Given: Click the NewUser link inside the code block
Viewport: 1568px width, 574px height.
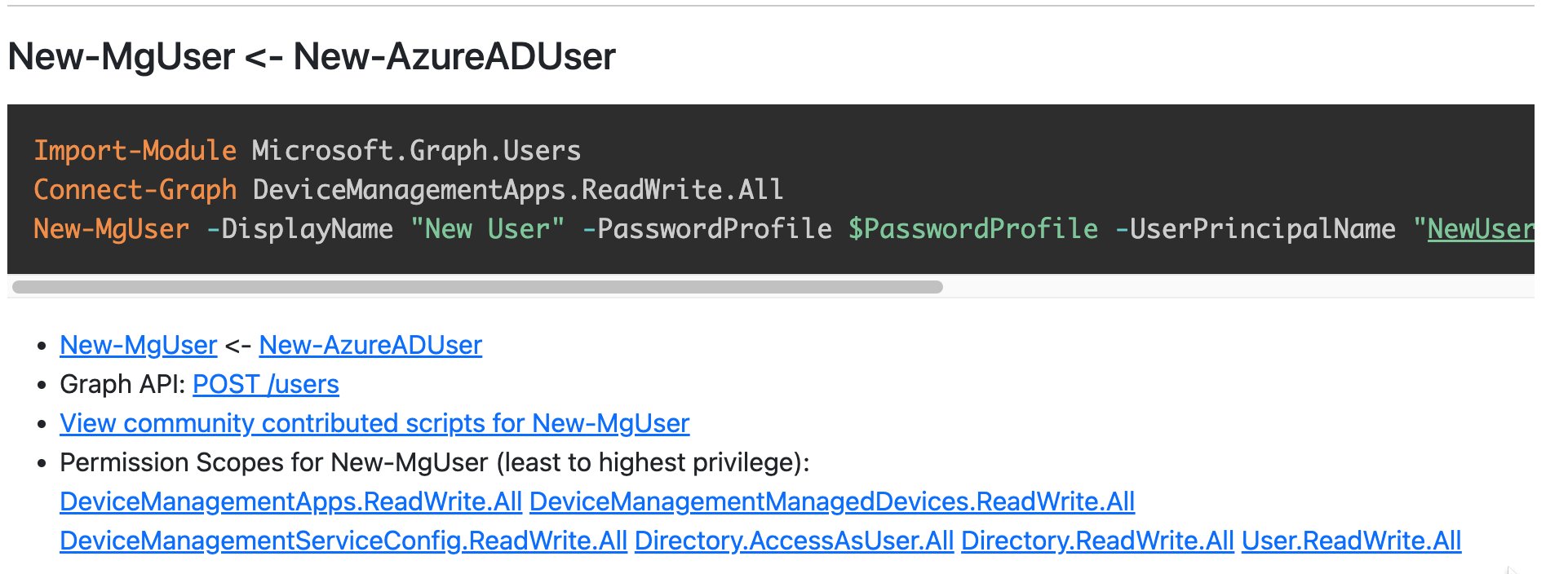Looking at the screenshot, I should (1479, 229).
